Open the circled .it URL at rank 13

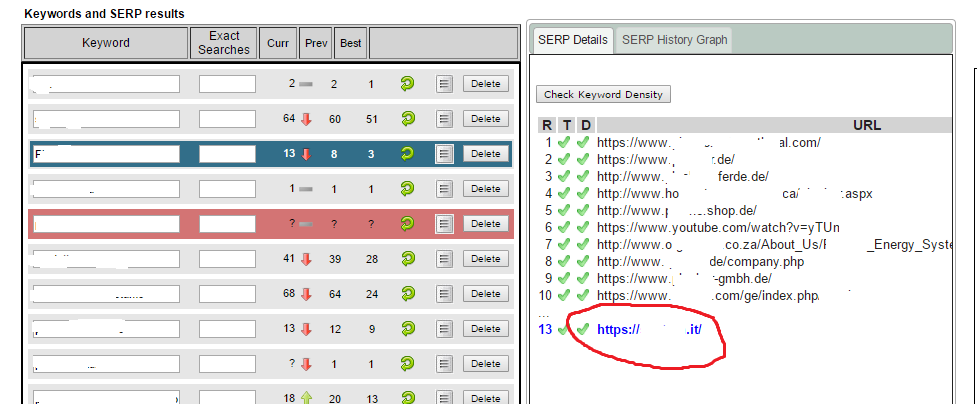[656, 329]
